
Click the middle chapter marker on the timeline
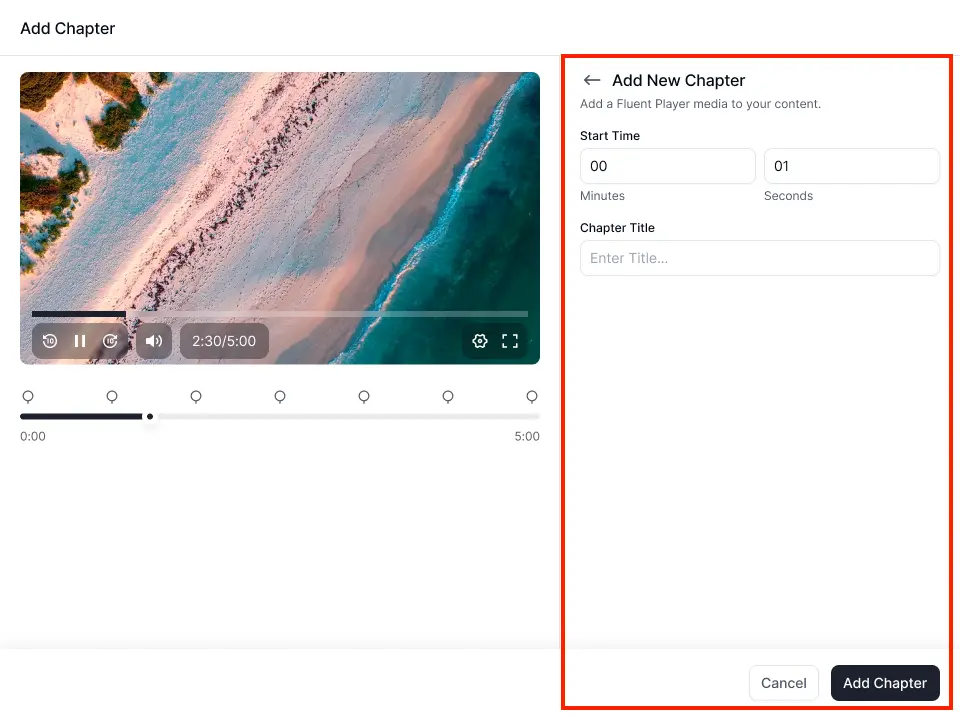tap(280, 396)
